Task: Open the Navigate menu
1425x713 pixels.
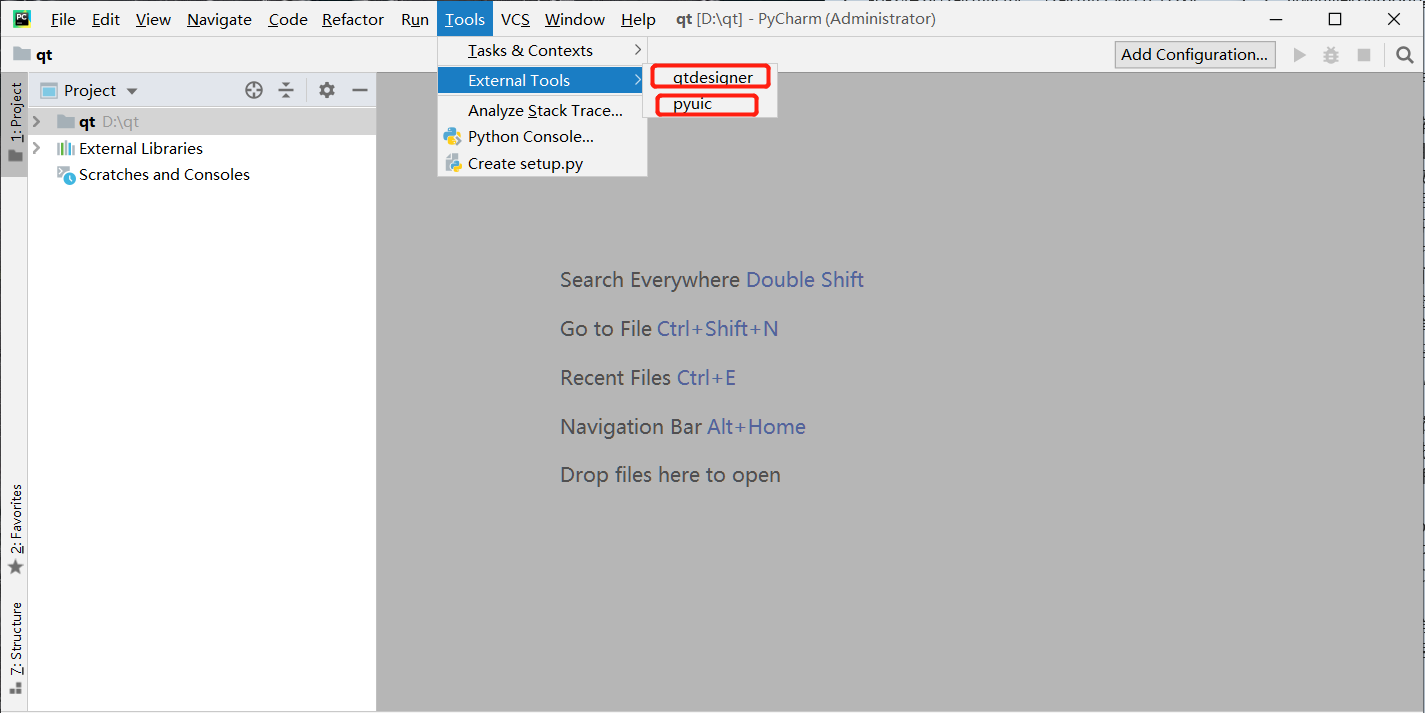Action: click(x=219, y=19)
